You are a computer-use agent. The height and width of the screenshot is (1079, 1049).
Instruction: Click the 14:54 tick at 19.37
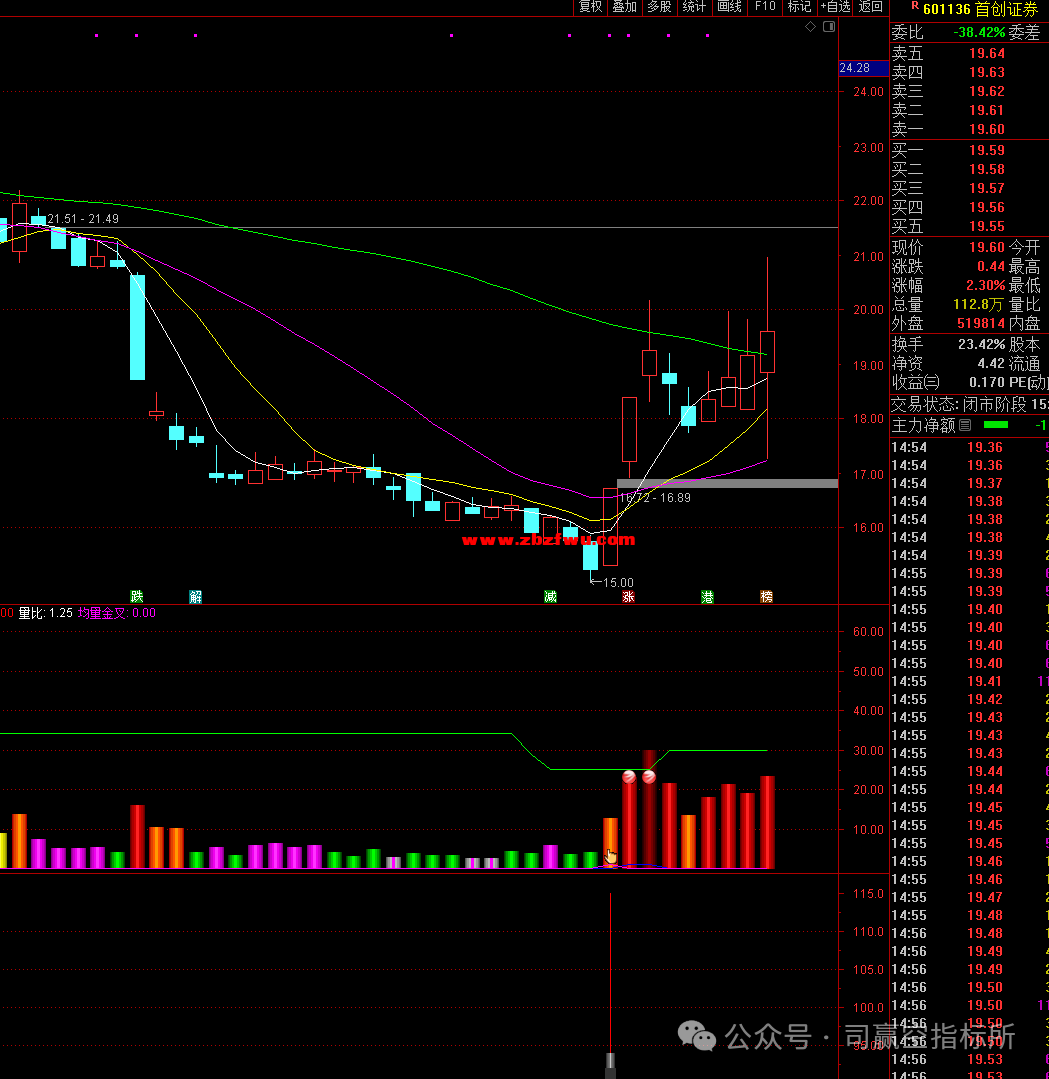(x=969, y=483)
